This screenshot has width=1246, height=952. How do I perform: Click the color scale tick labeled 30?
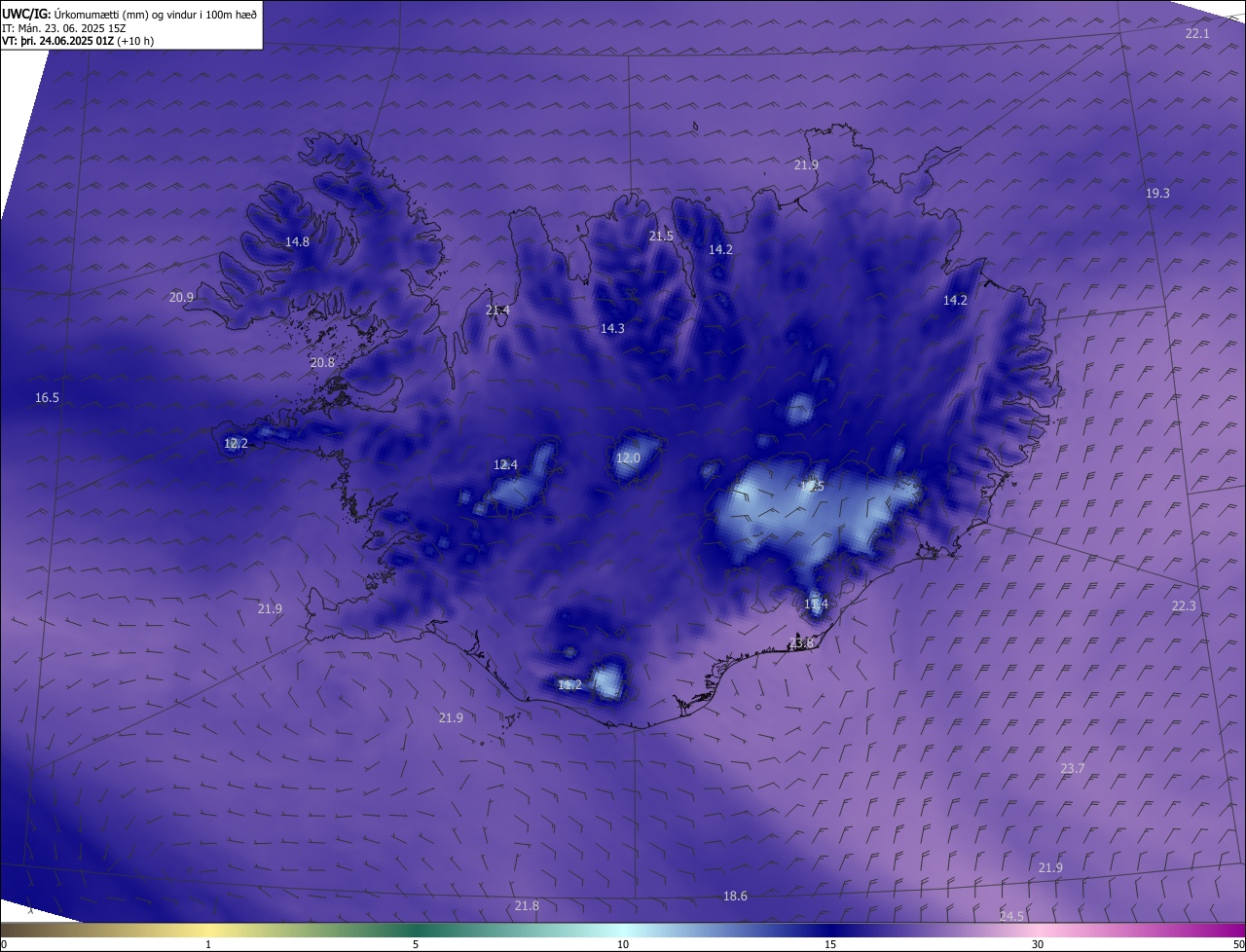click(1038, 944)
